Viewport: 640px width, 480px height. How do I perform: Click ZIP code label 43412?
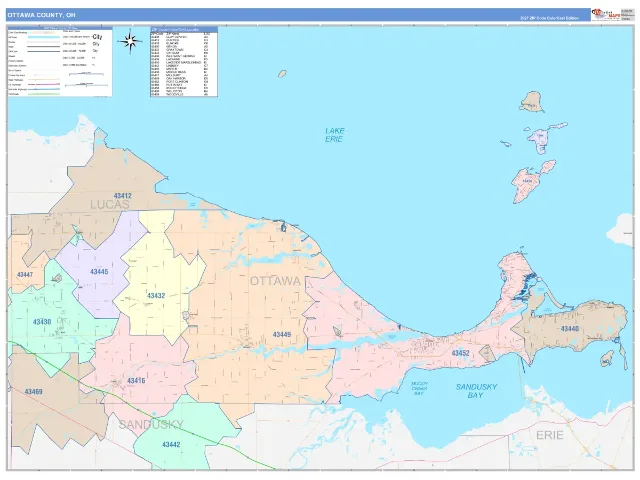tap(122, 196)
